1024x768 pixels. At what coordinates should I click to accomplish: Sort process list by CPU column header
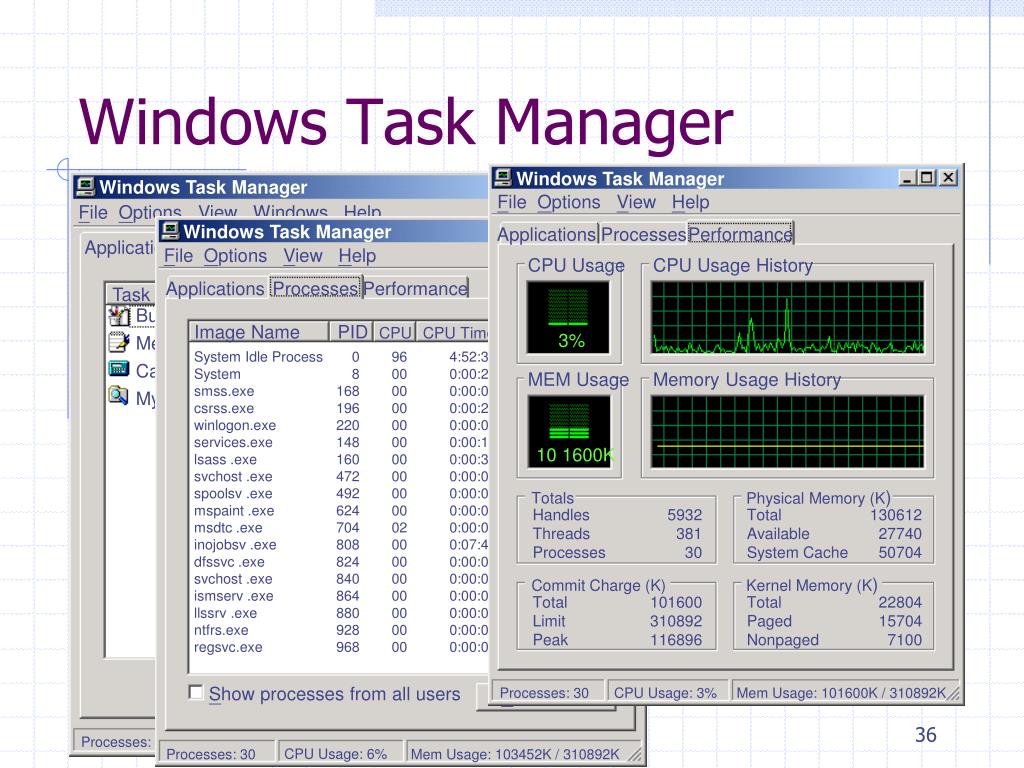pos(395,332)
